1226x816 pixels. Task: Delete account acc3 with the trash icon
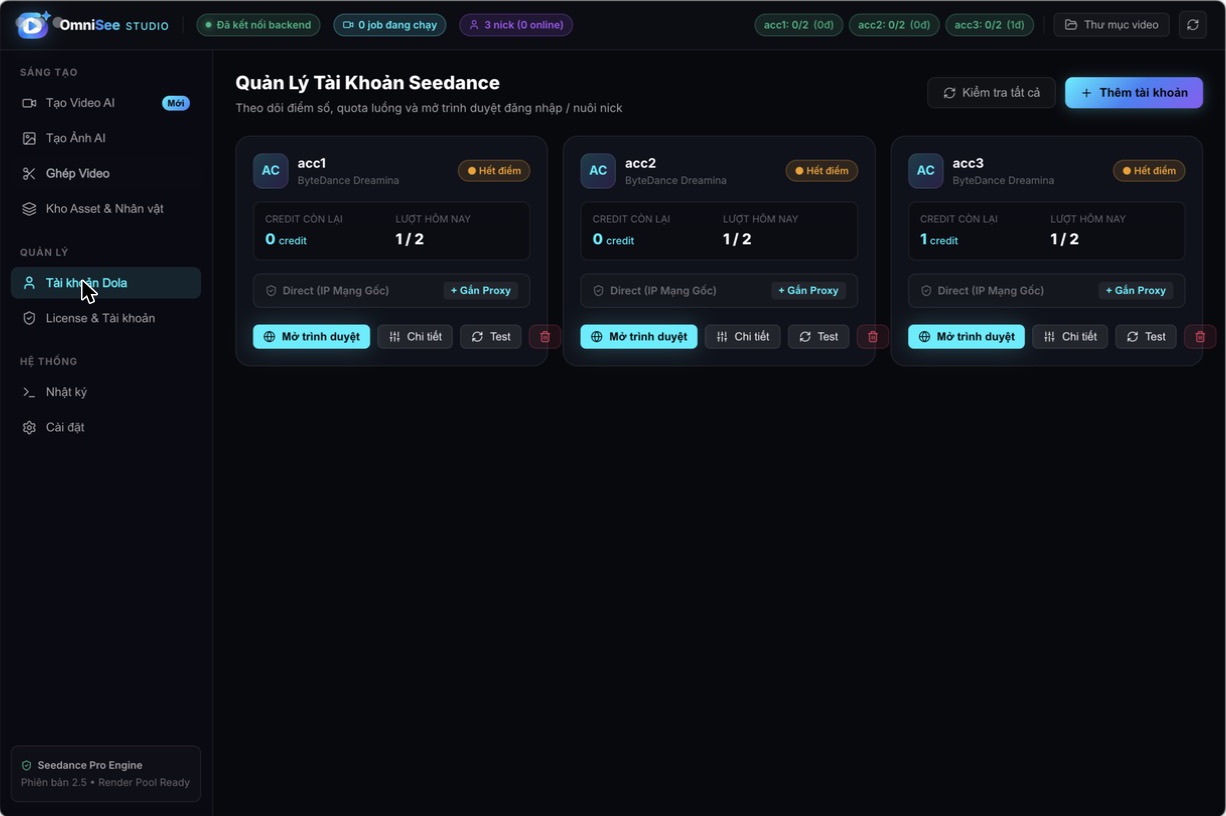[1200, 337]
